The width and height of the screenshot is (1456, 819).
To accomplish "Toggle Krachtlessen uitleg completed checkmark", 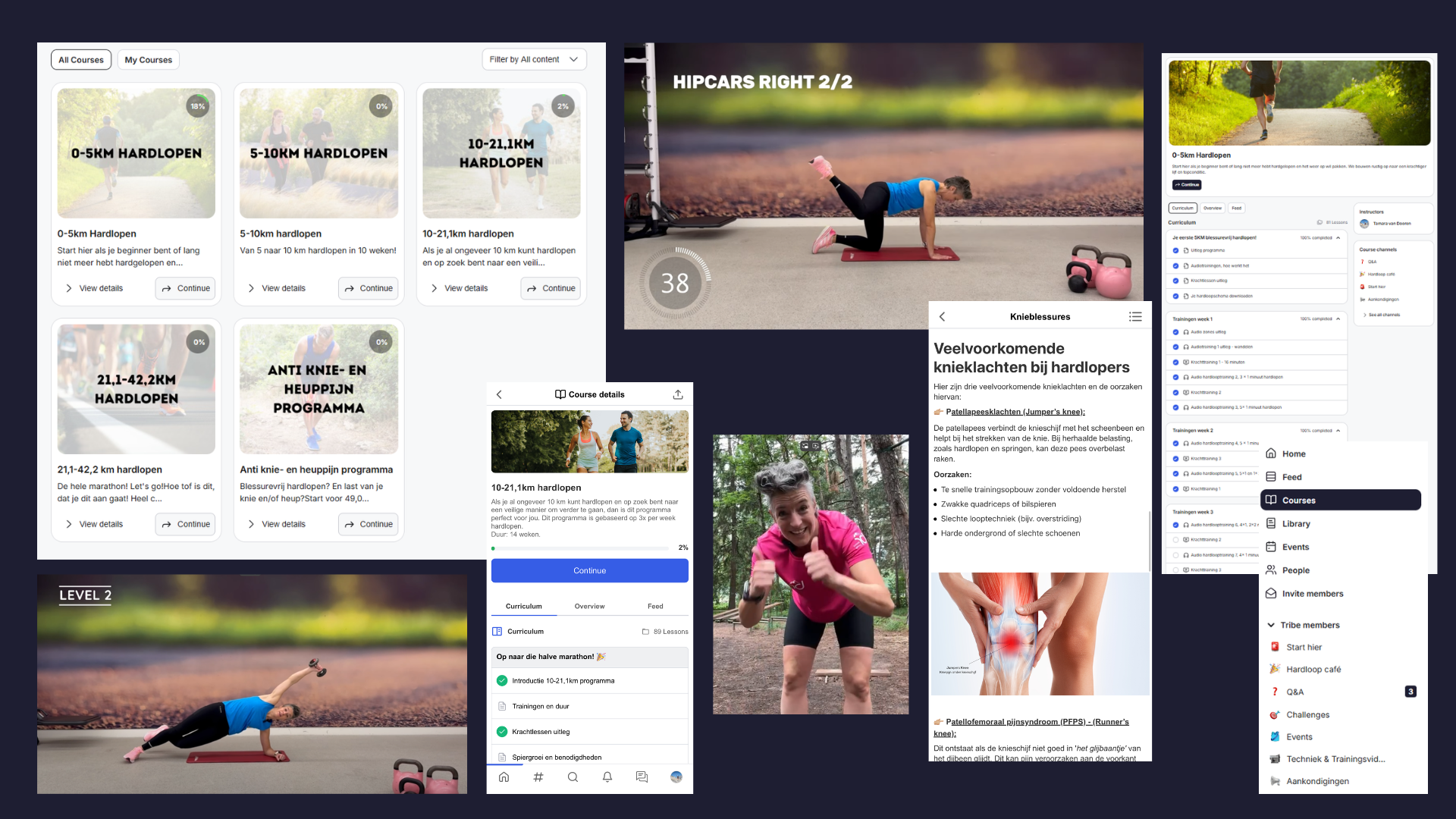I will (x=501, y=732).
